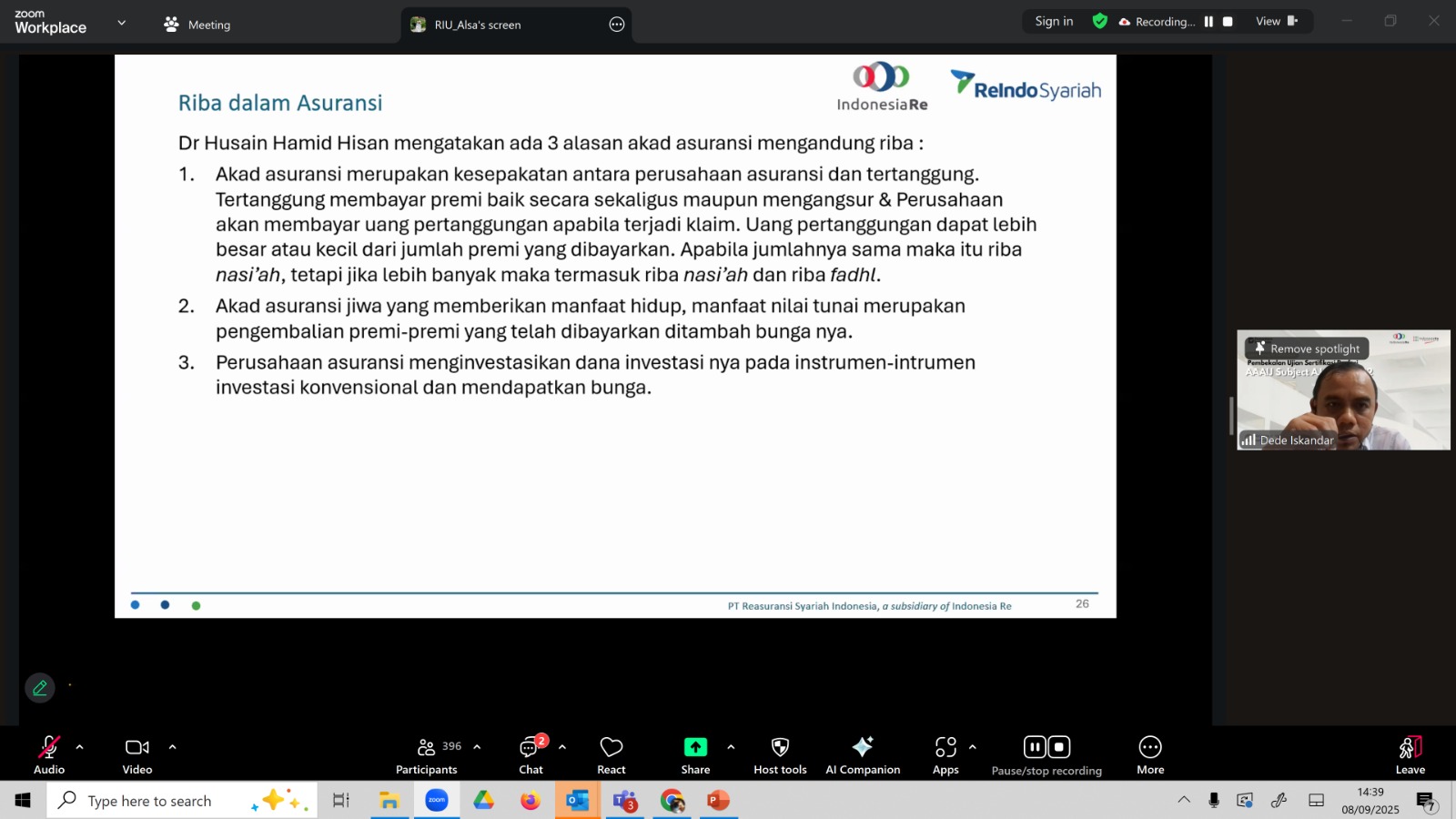Open the Participants panel
The height and width of the screenshot is (819, 1456).
(x=426, y=755)
